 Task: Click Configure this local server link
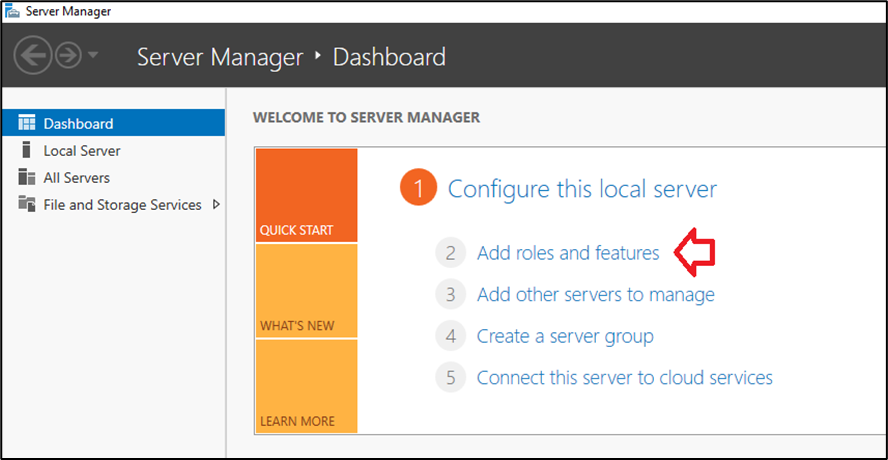coord(582,189)
